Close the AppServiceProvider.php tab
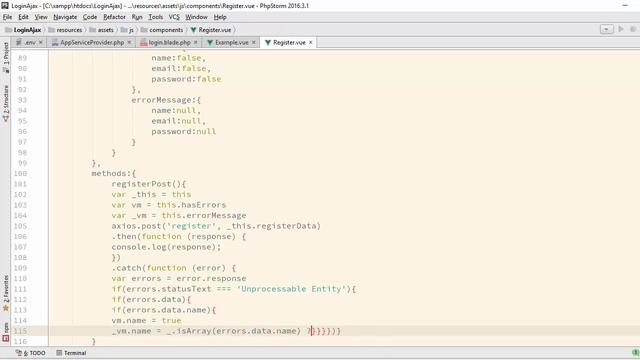Screen dimensions: 640x360 129,42
